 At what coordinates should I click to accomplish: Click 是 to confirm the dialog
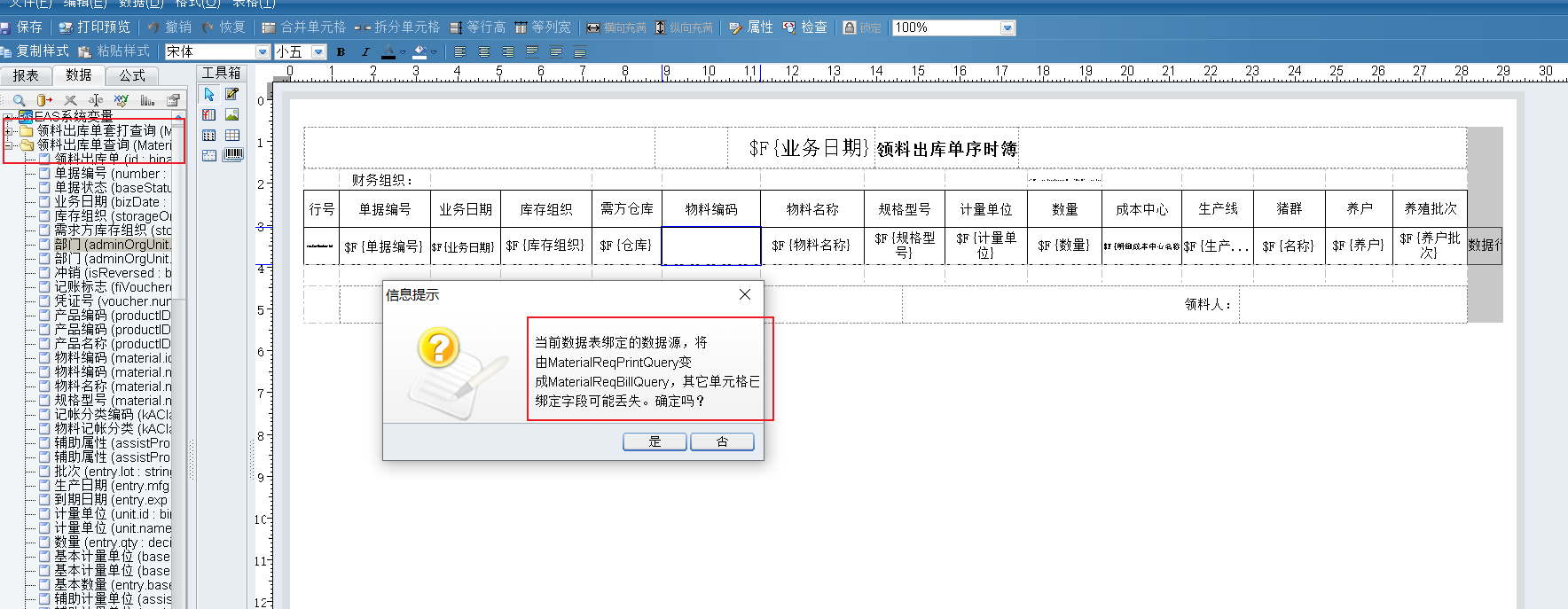point(655,441)
